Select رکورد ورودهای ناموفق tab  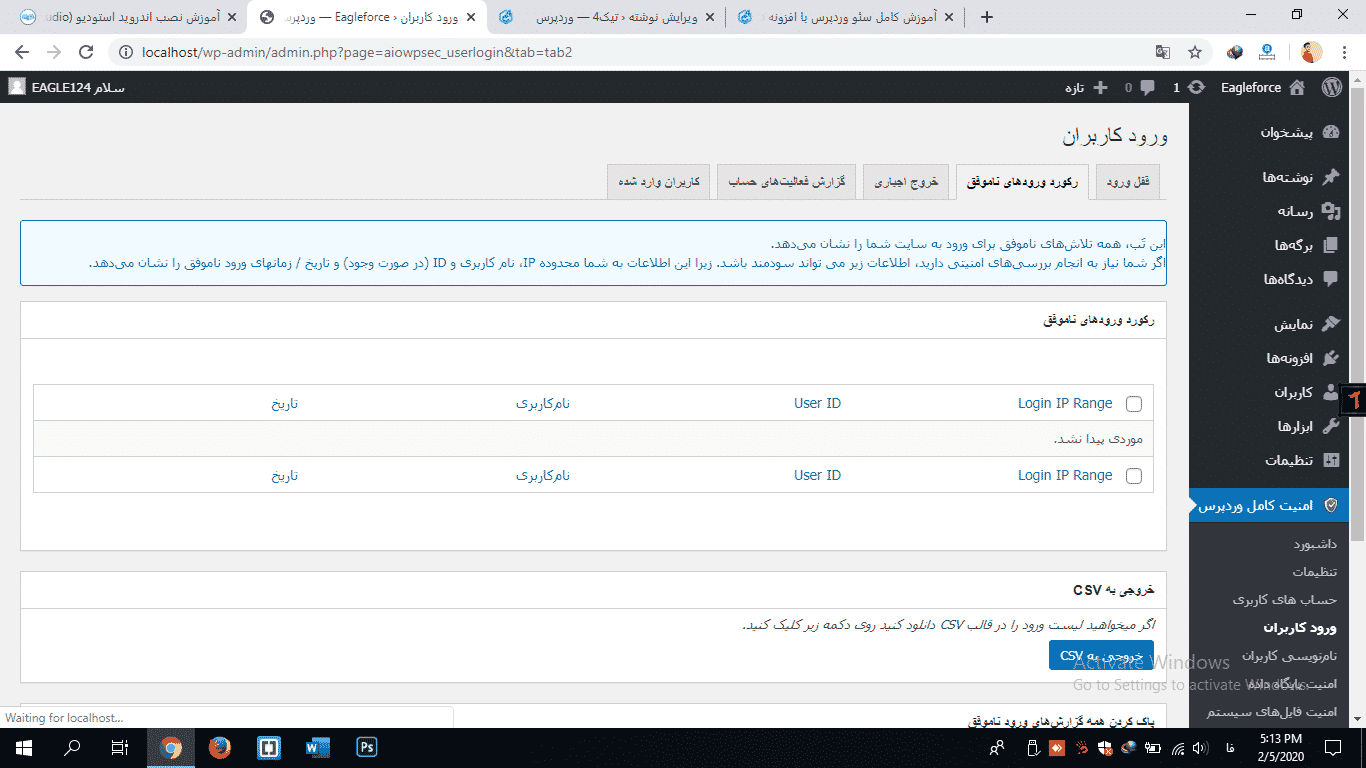[x=1022, y=182]
